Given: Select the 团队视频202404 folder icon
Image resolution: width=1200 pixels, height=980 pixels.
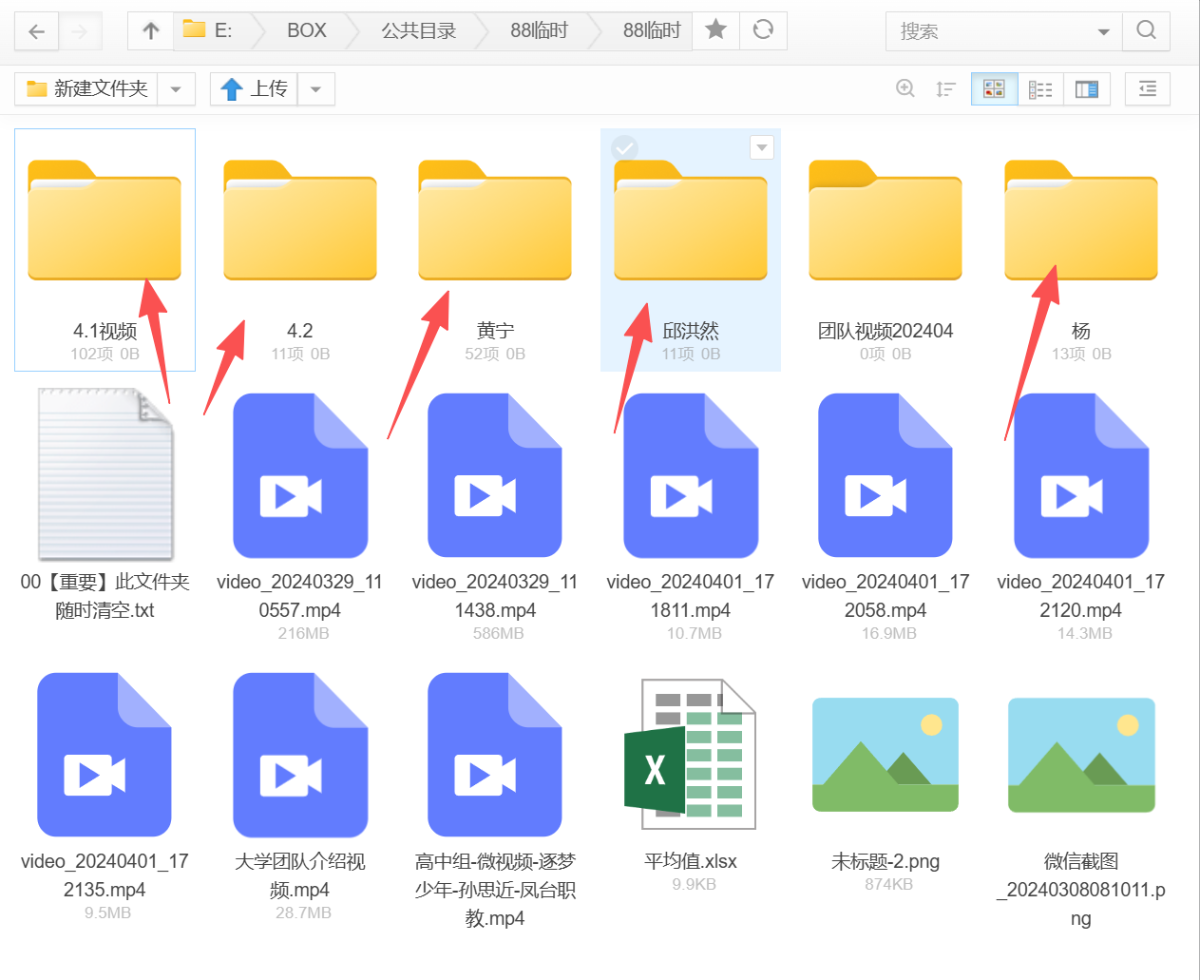Looking at the screenshot, I should (886, 220).
